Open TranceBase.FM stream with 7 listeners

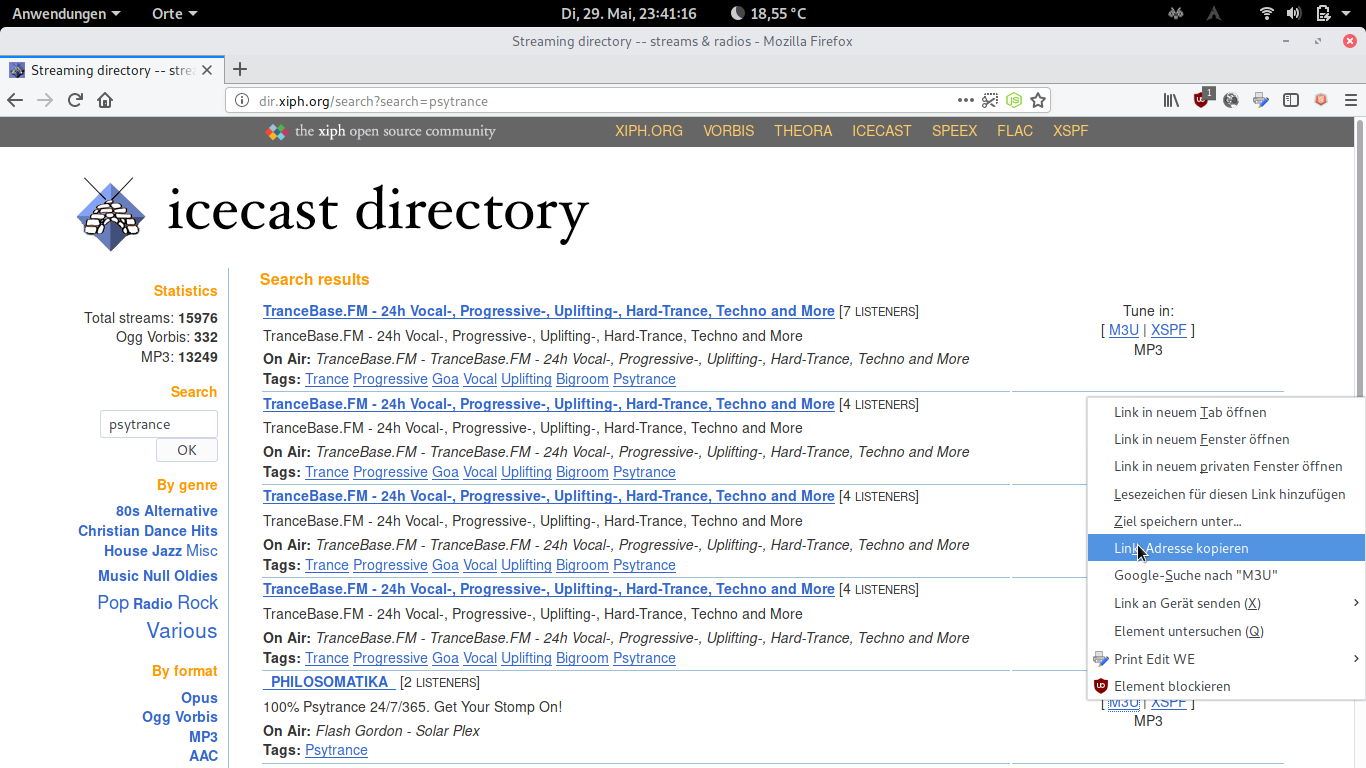pos(548,311)
